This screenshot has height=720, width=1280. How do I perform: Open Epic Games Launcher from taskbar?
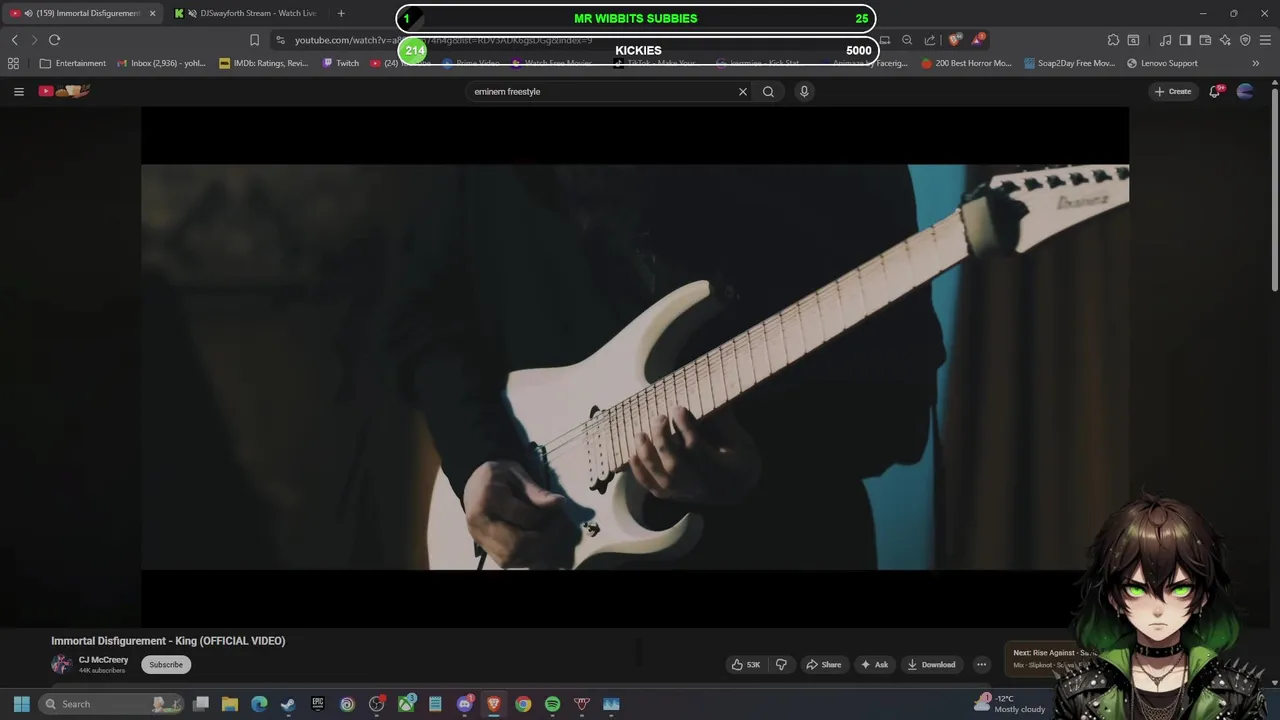(x=318, y=704)
